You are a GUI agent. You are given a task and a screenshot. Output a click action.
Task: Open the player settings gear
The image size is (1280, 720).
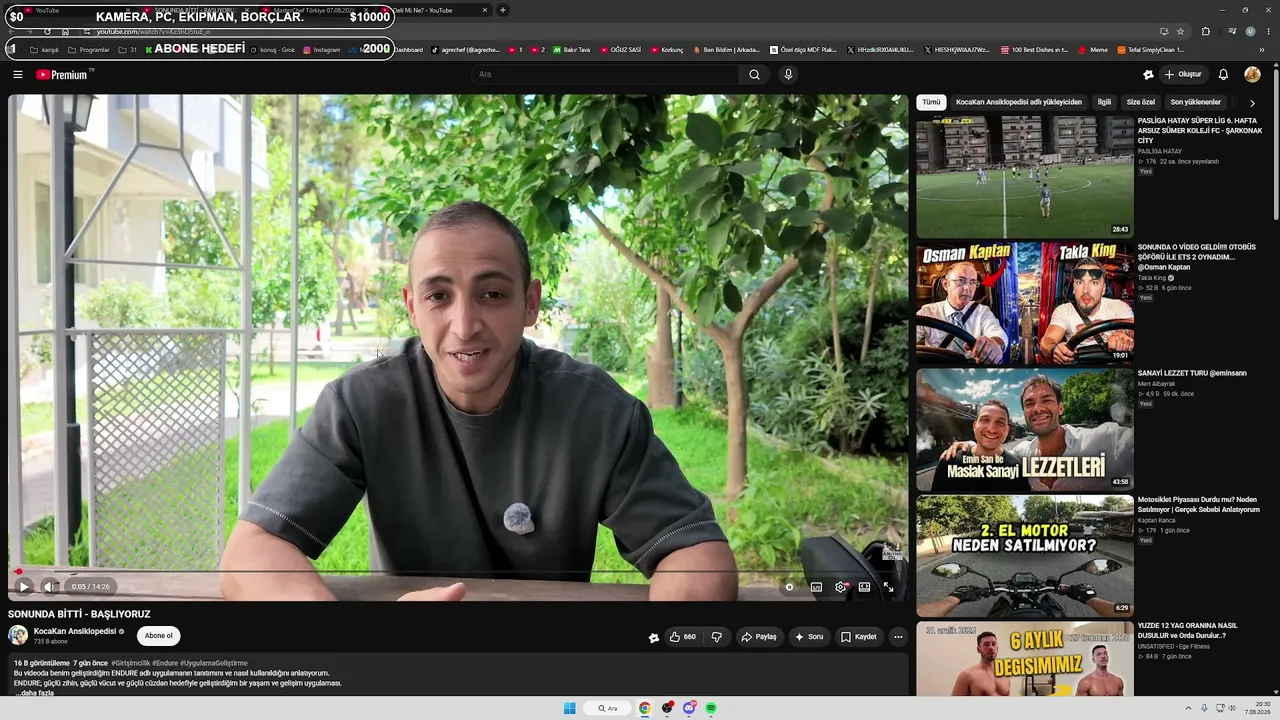[840, 587]
